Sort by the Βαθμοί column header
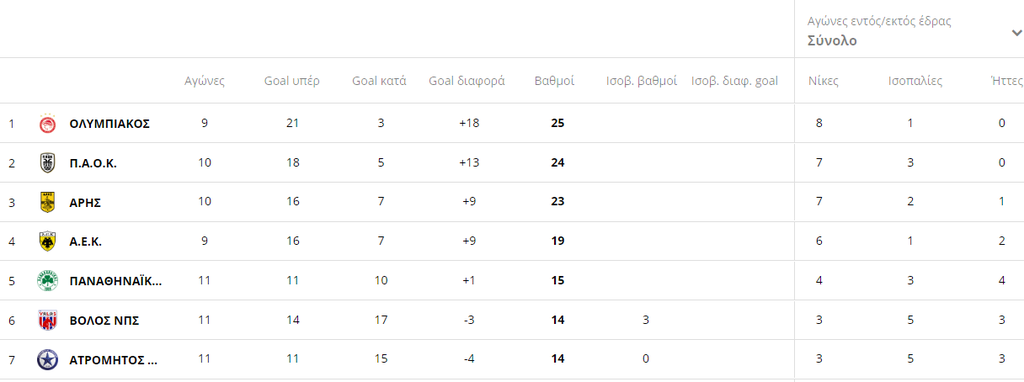The width and height of the screenshot is (1024, 382). [554, 82]
